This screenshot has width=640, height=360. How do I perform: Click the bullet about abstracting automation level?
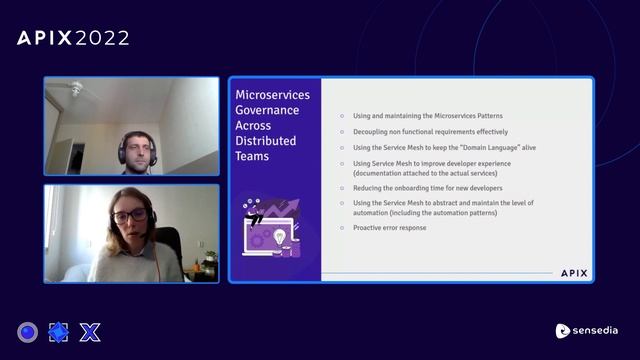[x=443, y=208]
